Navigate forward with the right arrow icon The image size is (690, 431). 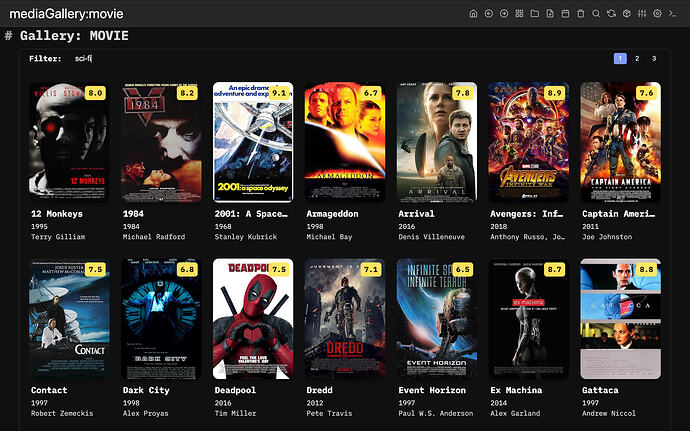click(504, 13)
